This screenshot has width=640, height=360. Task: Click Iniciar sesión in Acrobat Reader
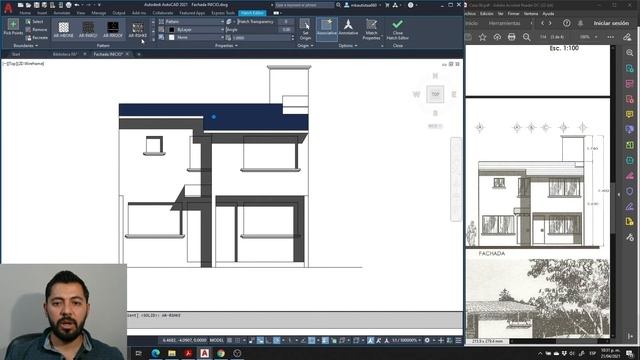[611, 23]
